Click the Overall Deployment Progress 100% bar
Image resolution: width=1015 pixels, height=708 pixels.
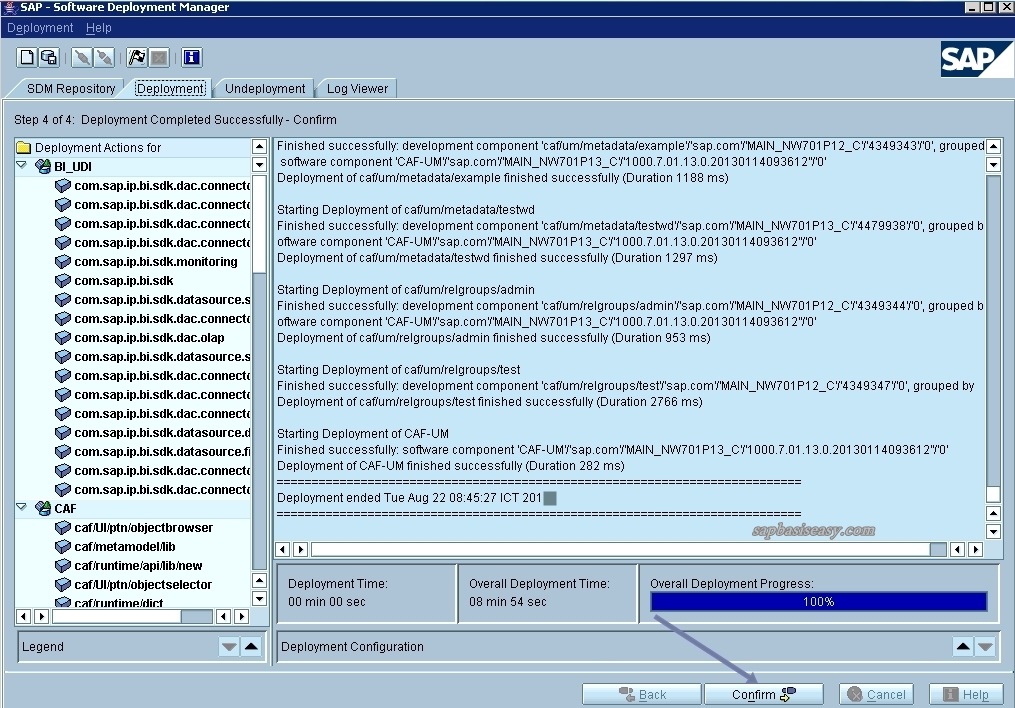[x=819, y=602]
